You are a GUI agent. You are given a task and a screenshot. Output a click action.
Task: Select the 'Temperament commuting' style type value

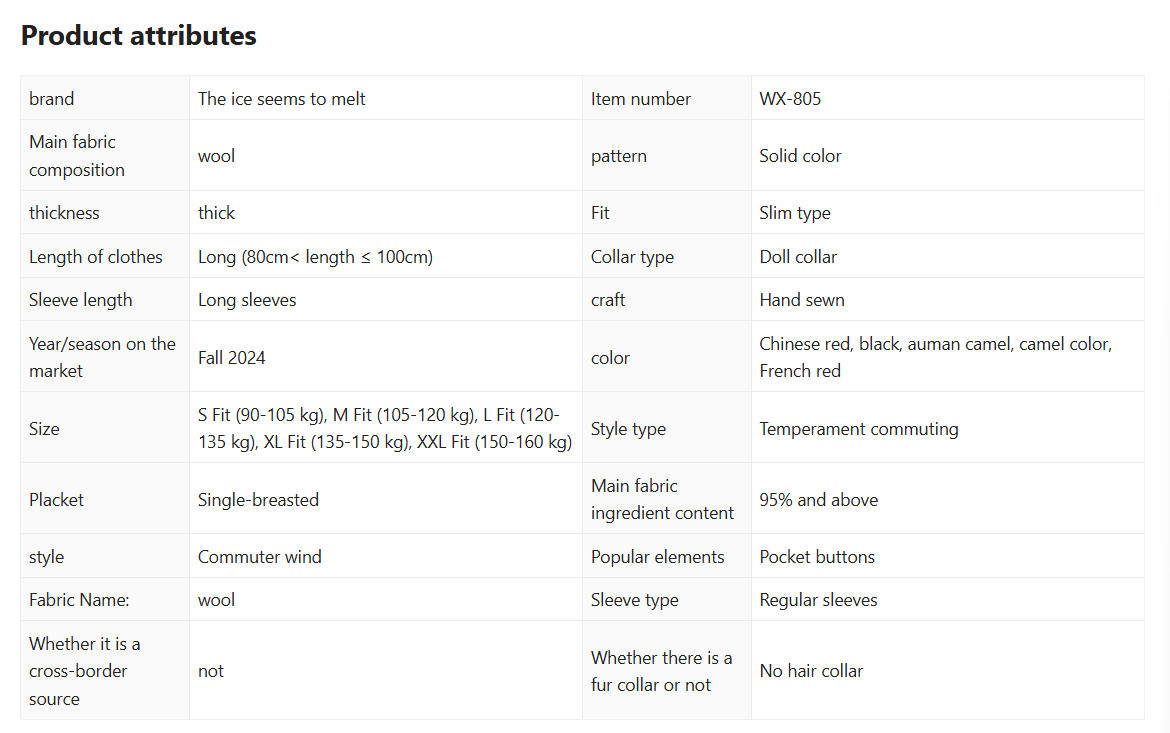pyautogui.click(x=858, y=429)
